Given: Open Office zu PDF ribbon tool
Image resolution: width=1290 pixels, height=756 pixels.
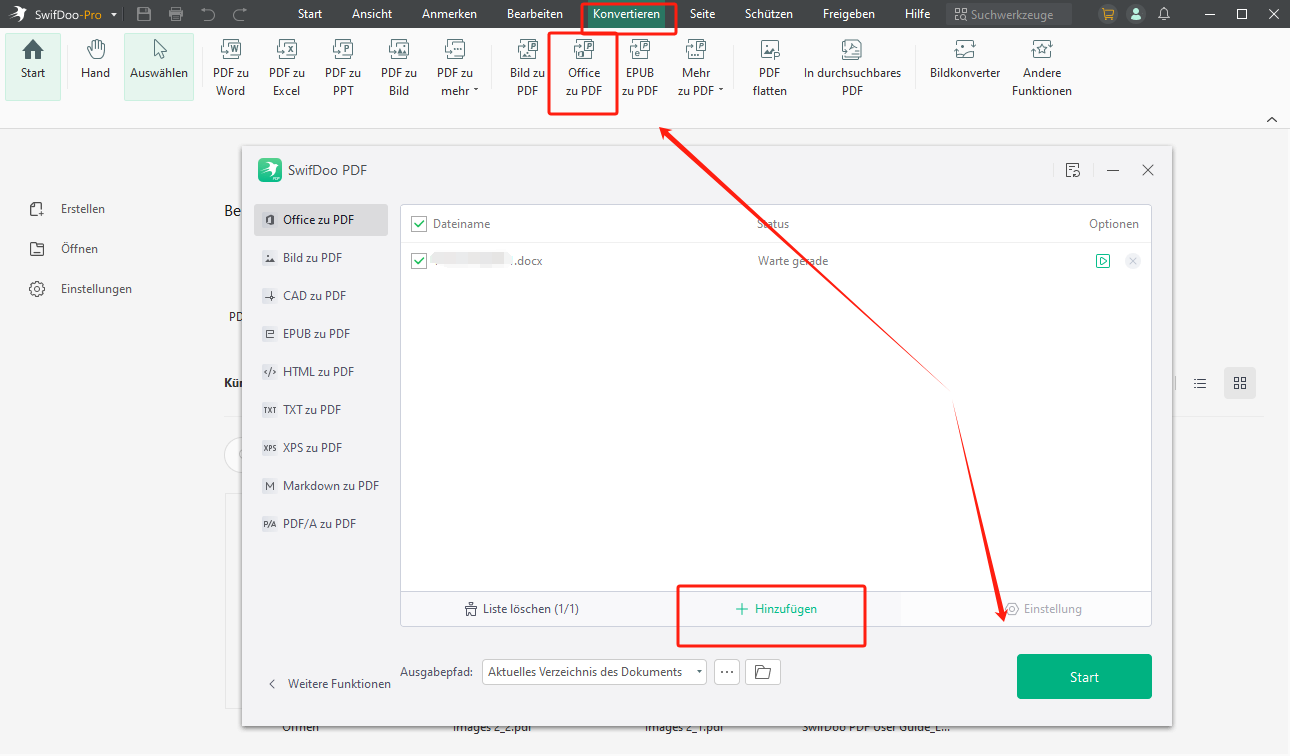Looking at the screenshot, I should point(584,69).
